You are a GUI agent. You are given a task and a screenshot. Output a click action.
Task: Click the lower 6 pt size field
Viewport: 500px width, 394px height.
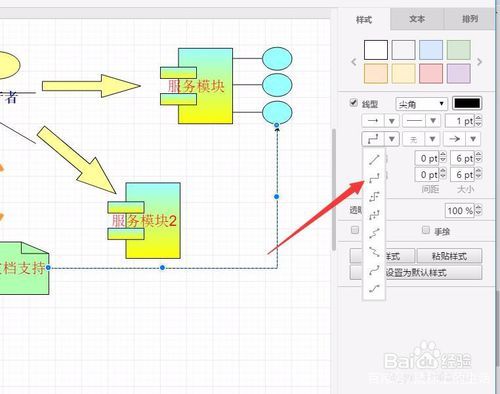462,174
